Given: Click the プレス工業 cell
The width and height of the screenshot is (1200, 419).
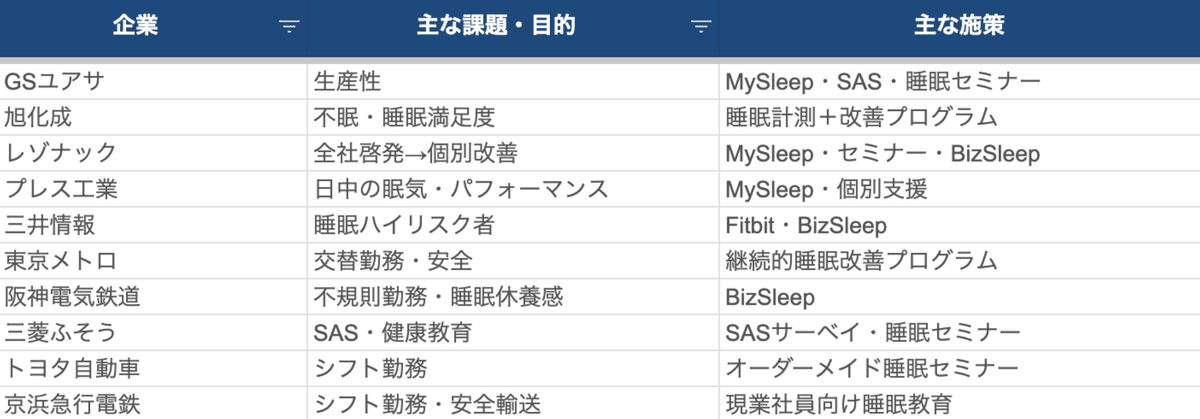Looking at the screenshot, I should 154,189.
